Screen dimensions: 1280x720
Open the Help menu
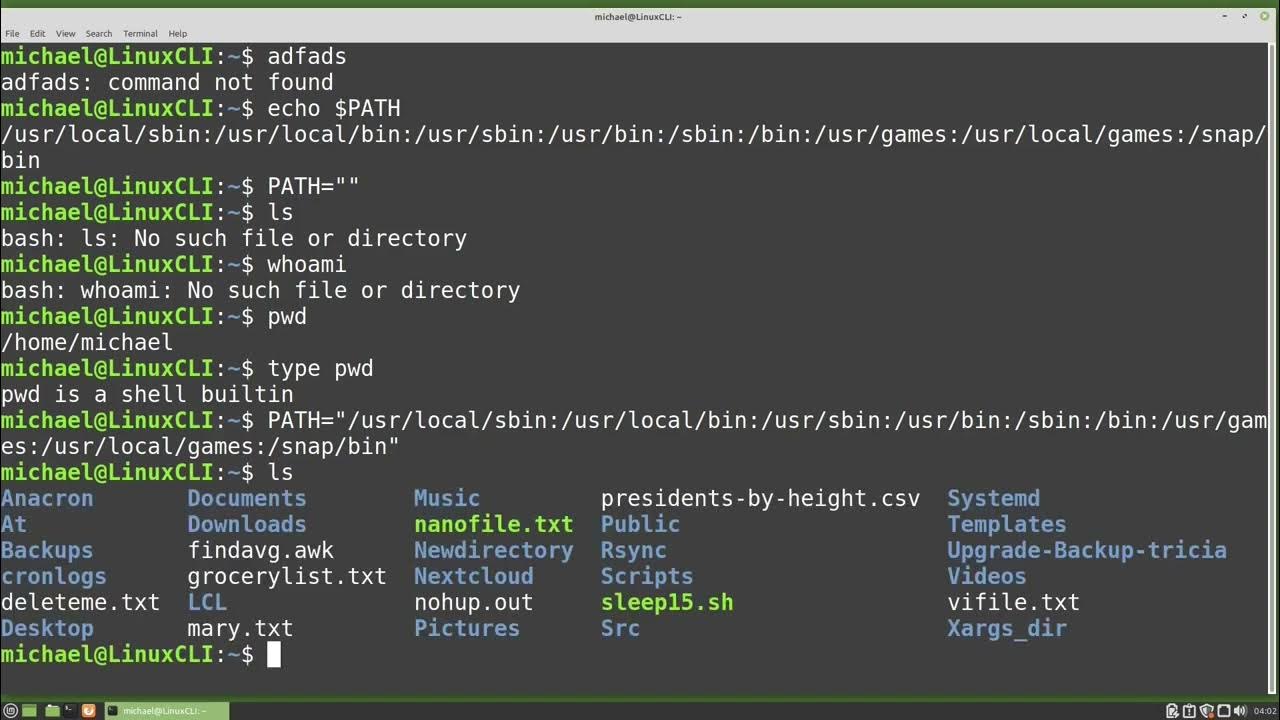(x=178, y=34)
